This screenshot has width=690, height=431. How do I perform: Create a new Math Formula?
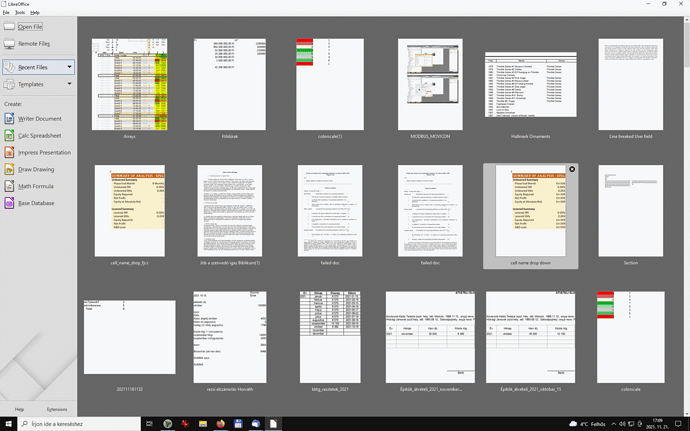coord(29,186)
